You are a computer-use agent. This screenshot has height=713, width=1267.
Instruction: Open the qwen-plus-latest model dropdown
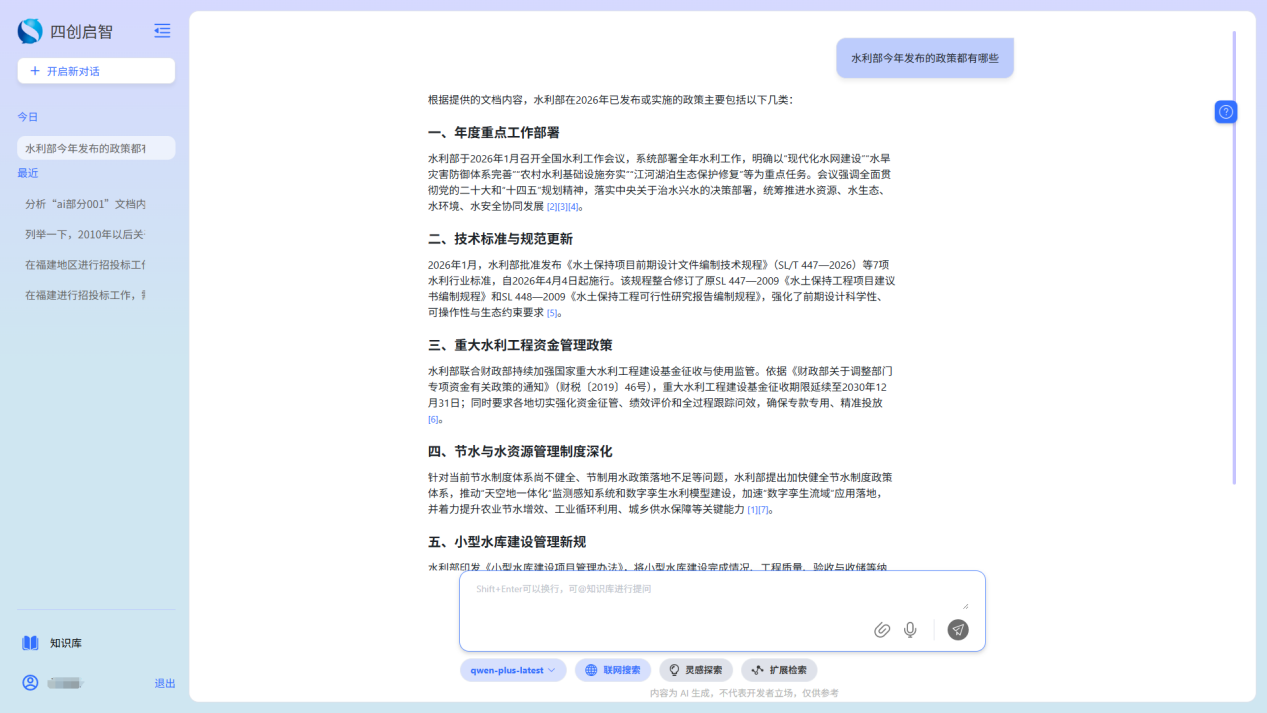(x=512, y=670)
